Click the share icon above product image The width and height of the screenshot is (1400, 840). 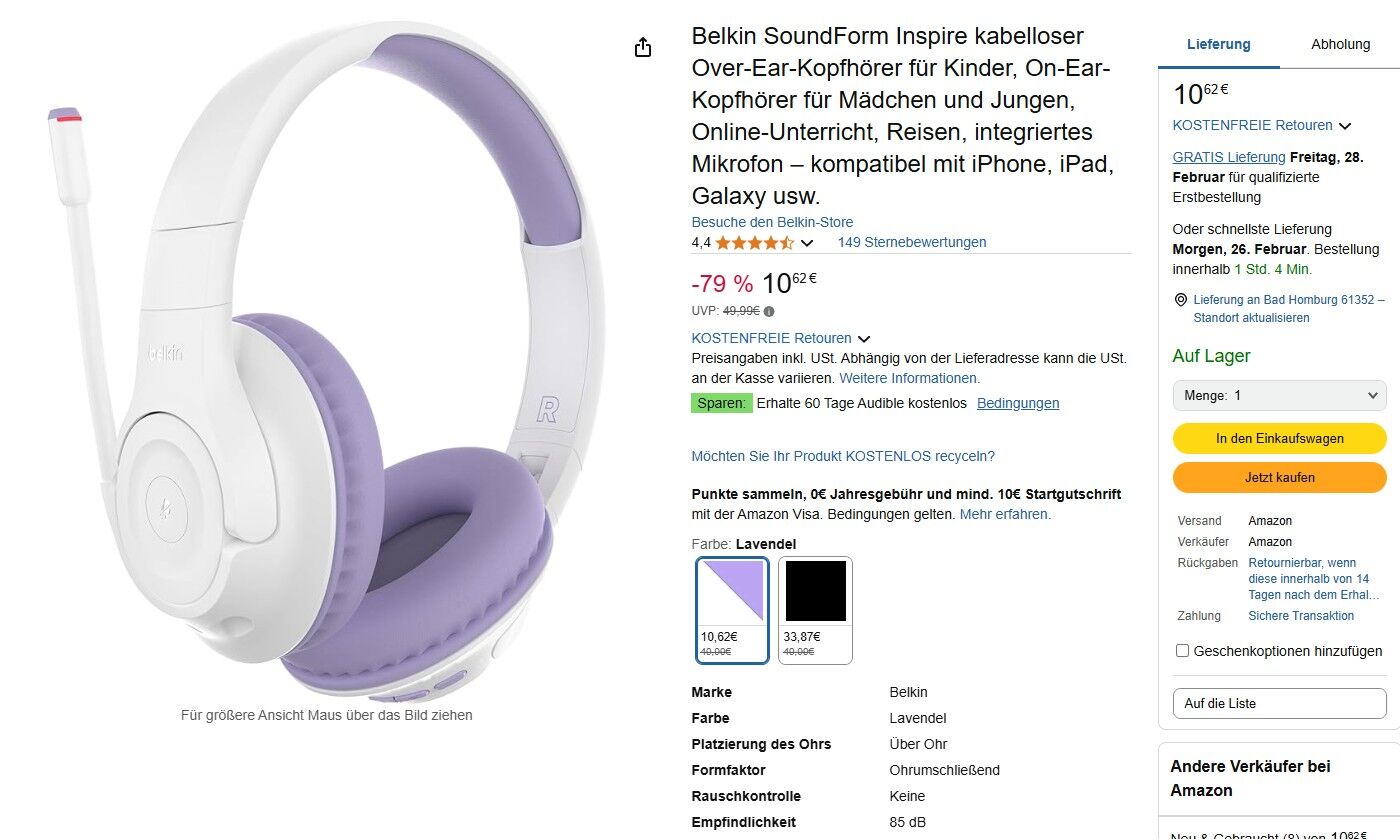[x=643, y=47]
